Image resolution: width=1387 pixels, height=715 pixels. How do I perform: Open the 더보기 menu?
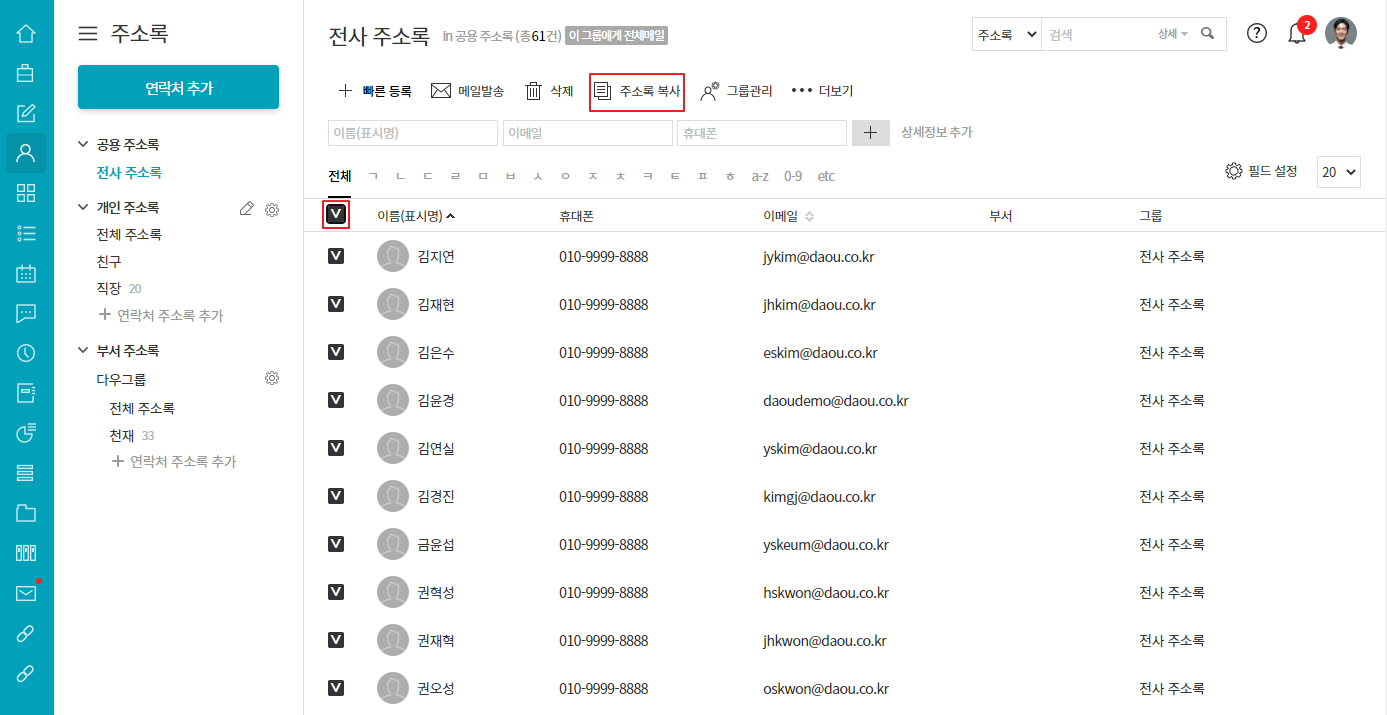coord(822,91)
